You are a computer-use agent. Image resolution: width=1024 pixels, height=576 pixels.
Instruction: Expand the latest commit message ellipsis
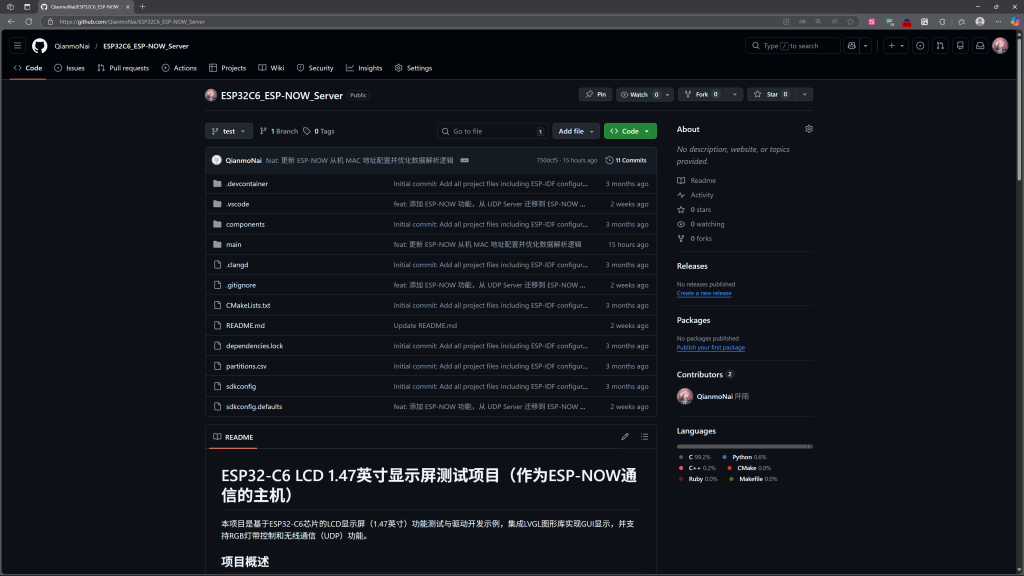coord(464,160)
